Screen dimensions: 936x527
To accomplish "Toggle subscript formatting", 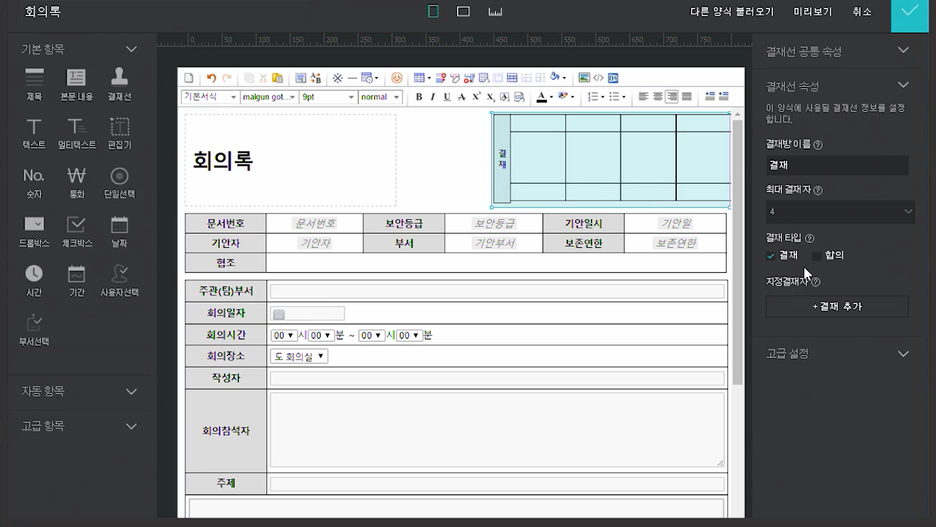I will [x=490, y=97].
